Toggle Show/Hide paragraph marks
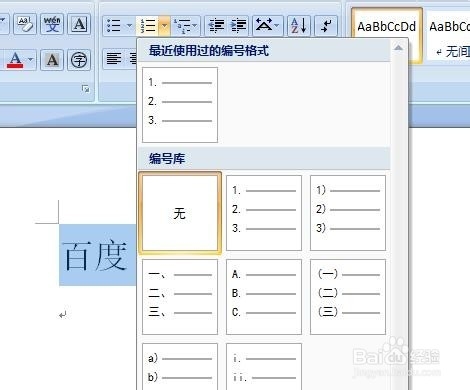Viewport: 470px width, 390px height. click(326, 25)
